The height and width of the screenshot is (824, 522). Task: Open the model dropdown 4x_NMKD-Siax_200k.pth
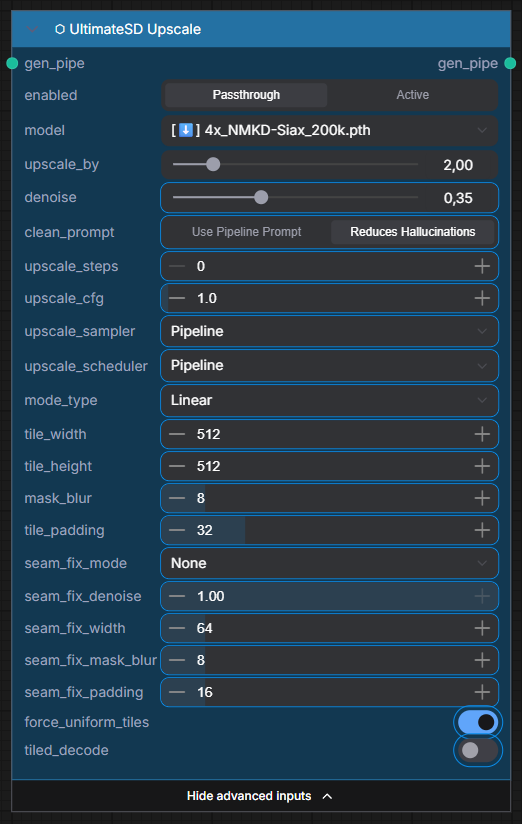pos(329,130)
